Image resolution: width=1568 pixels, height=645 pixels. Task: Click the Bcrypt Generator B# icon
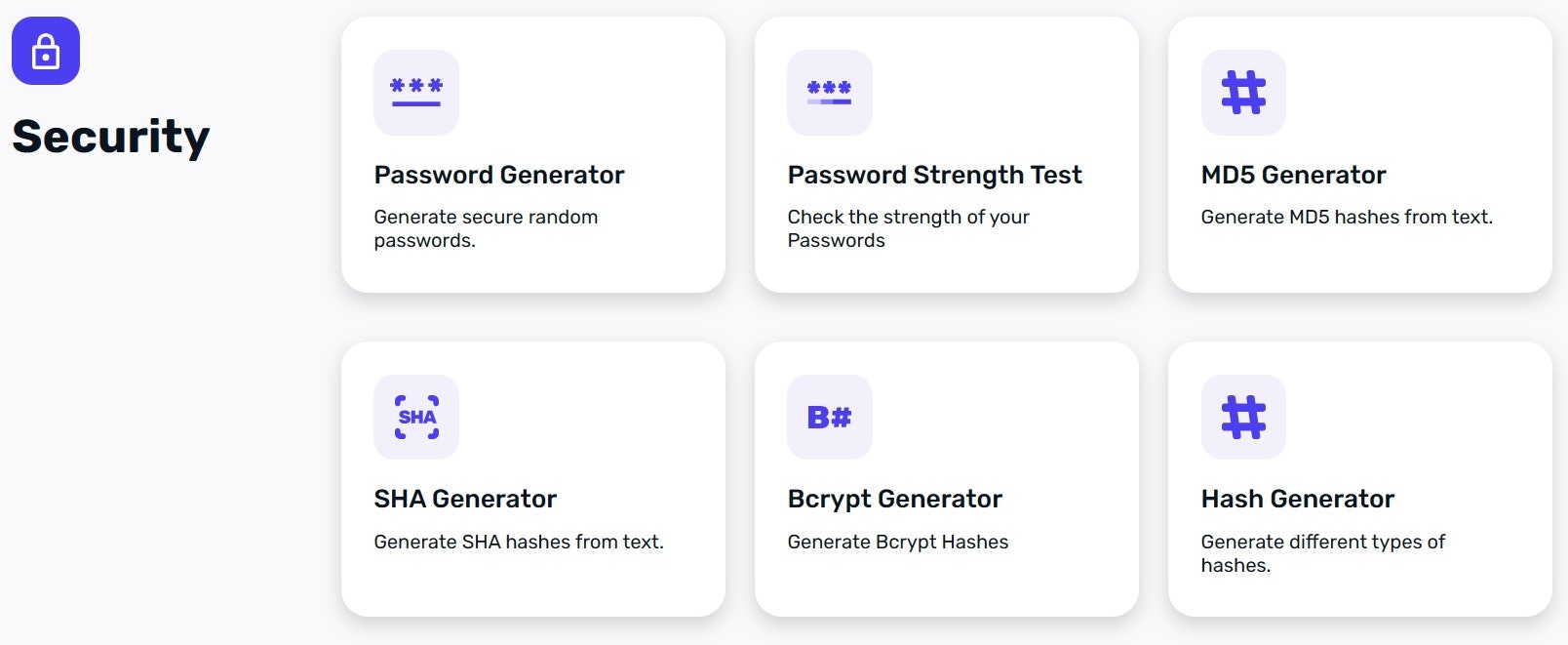click(x=830, y=417)
